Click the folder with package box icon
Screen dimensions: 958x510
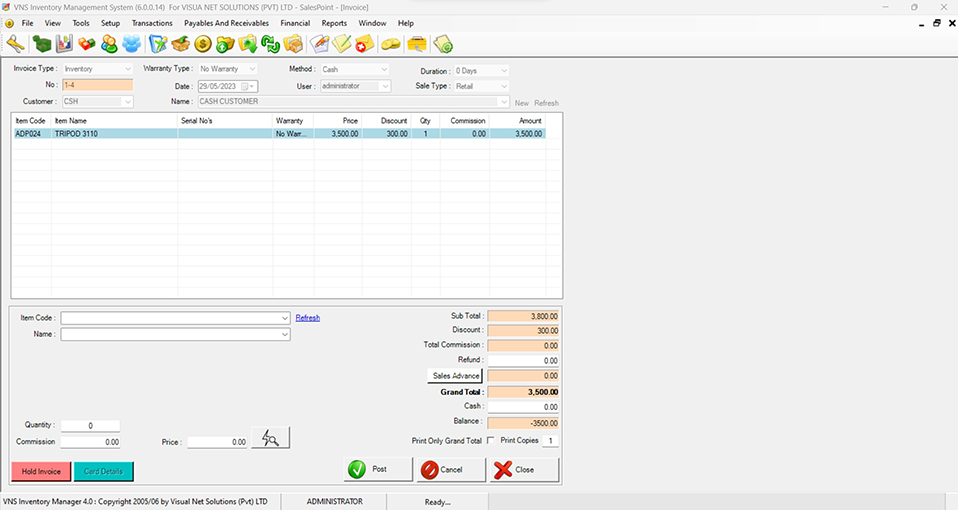point(293,44)
